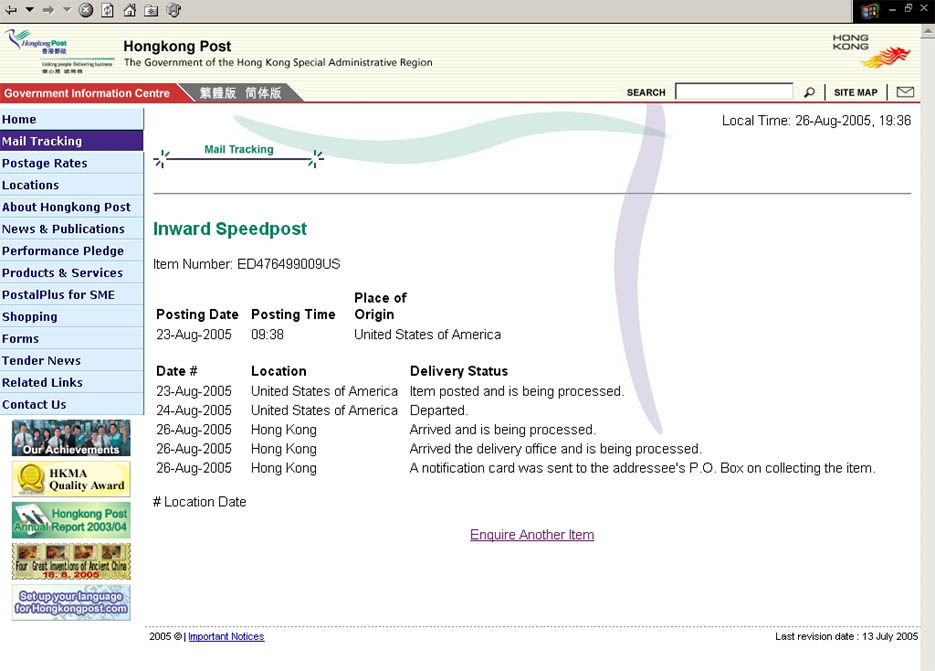Open the Important Notices link
Image resolution: width=935 pixels, height=671 pixels.
pyautogui.click(x=226, y=636)
